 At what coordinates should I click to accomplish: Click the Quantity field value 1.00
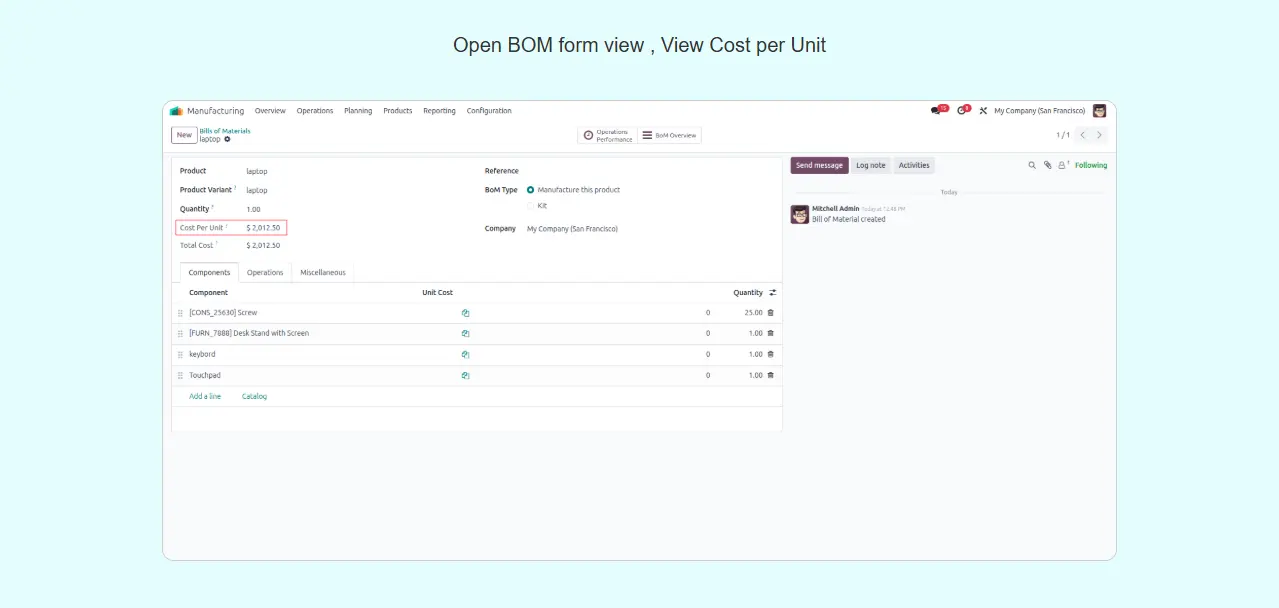tap(253, 210)
